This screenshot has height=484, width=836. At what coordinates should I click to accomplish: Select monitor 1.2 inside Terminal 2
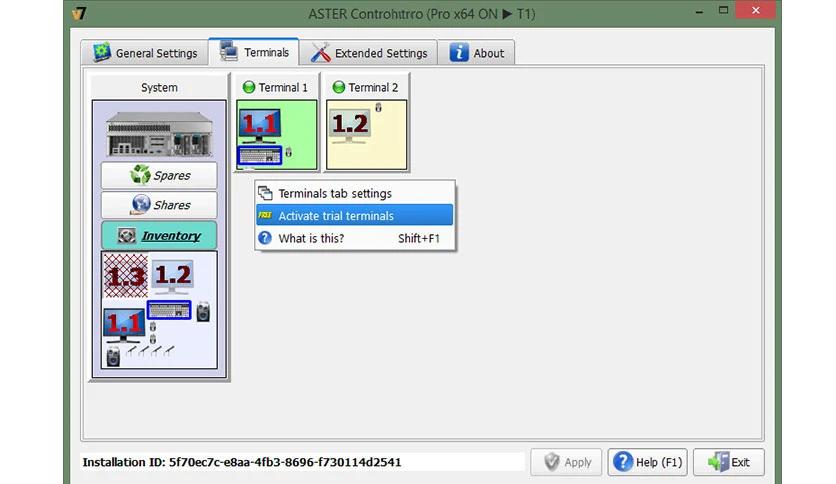(x=350, y=126)
